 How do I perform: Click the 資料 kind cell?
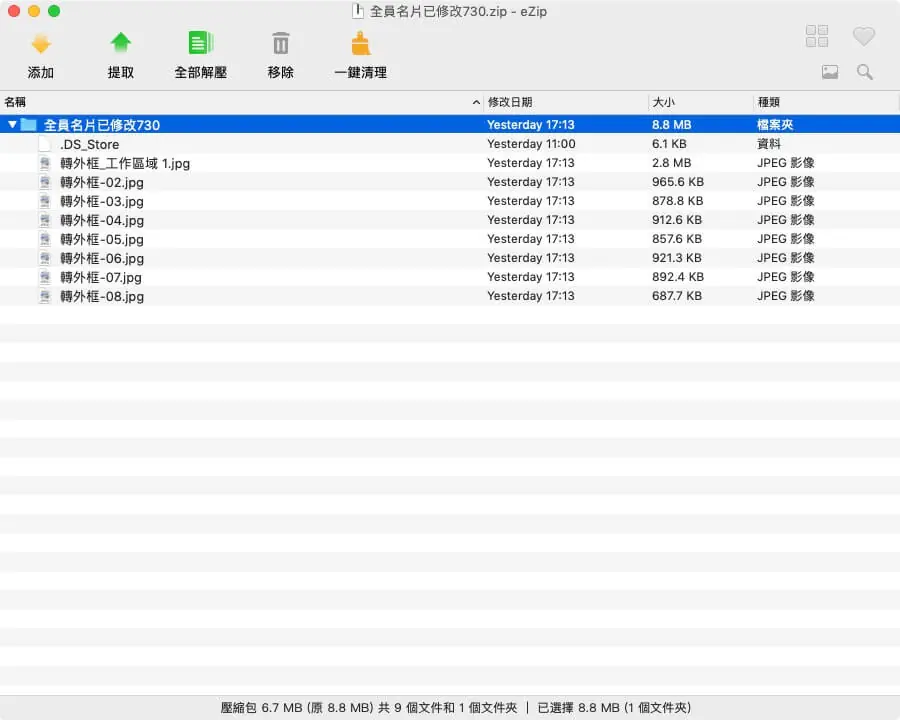pos(769,144)
